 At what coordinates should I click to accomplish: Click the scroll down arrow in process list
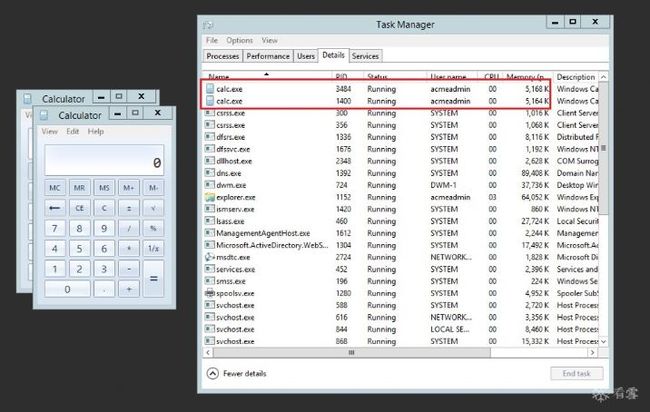(x=604, y=342)
